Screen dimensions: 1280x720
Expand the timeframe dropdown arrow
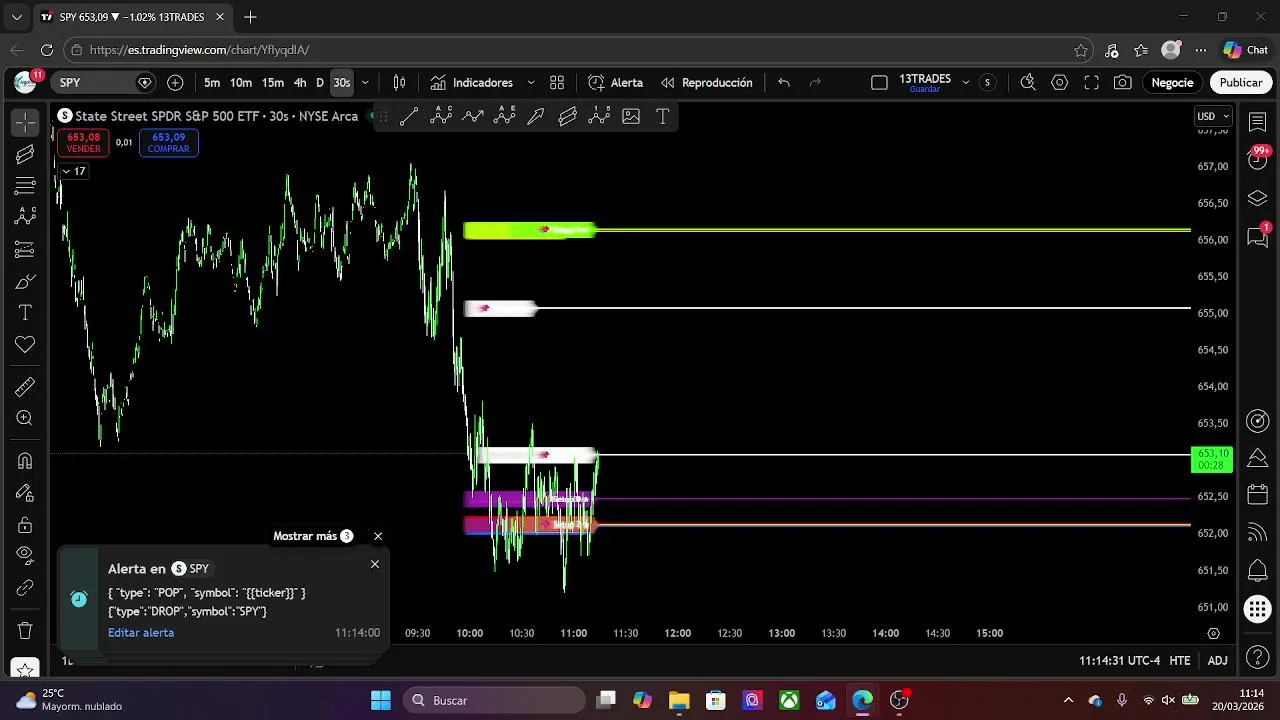pos(365,83)
